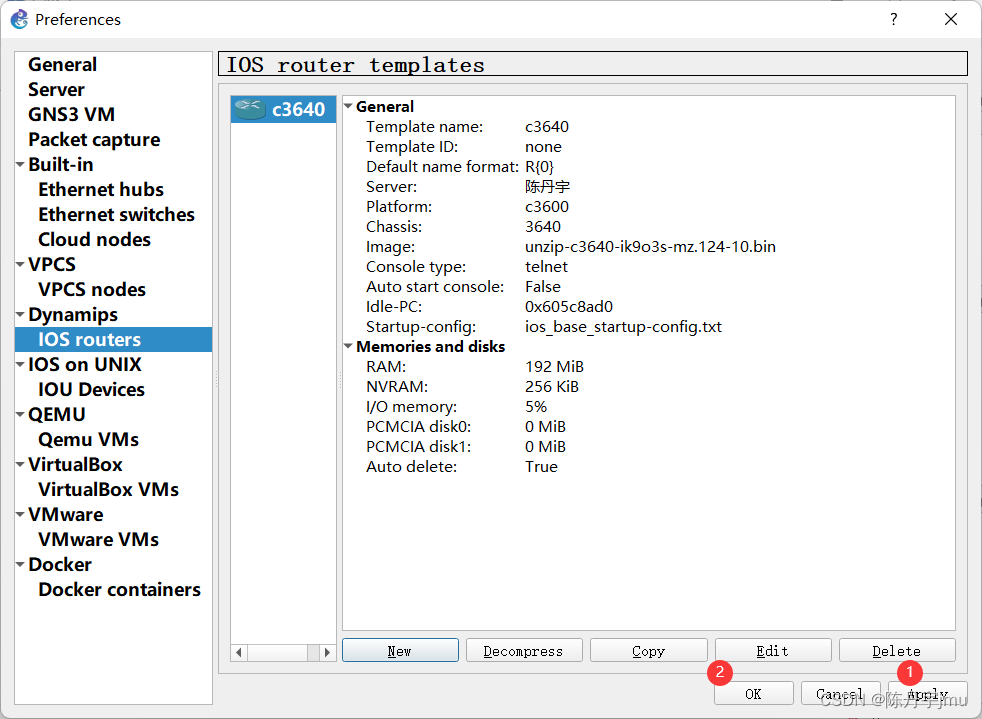
Task: Create a New IOS router template
Action: [400, 651]
